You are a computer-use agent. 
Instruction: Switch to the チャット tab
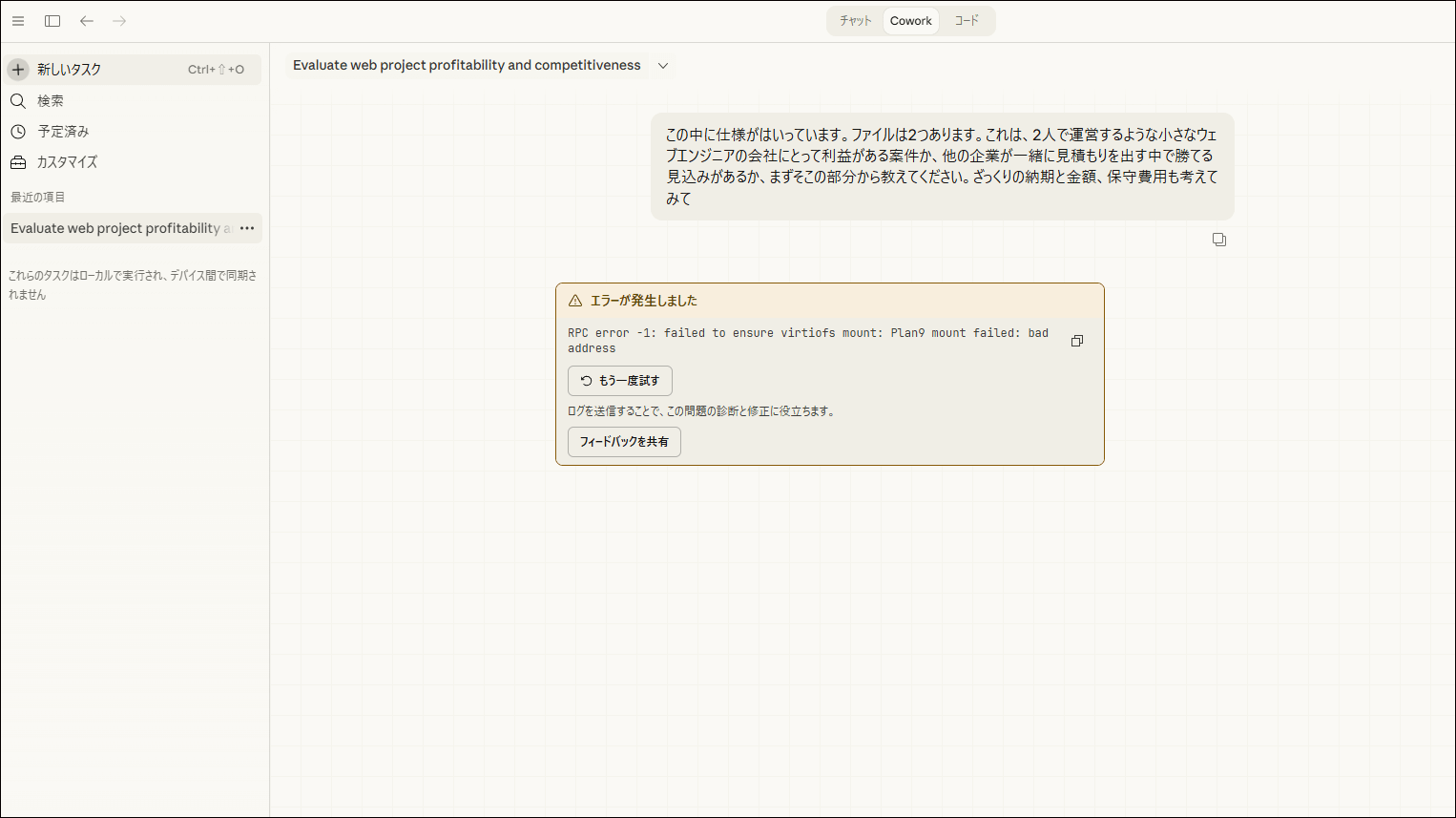tap(855, 21)
